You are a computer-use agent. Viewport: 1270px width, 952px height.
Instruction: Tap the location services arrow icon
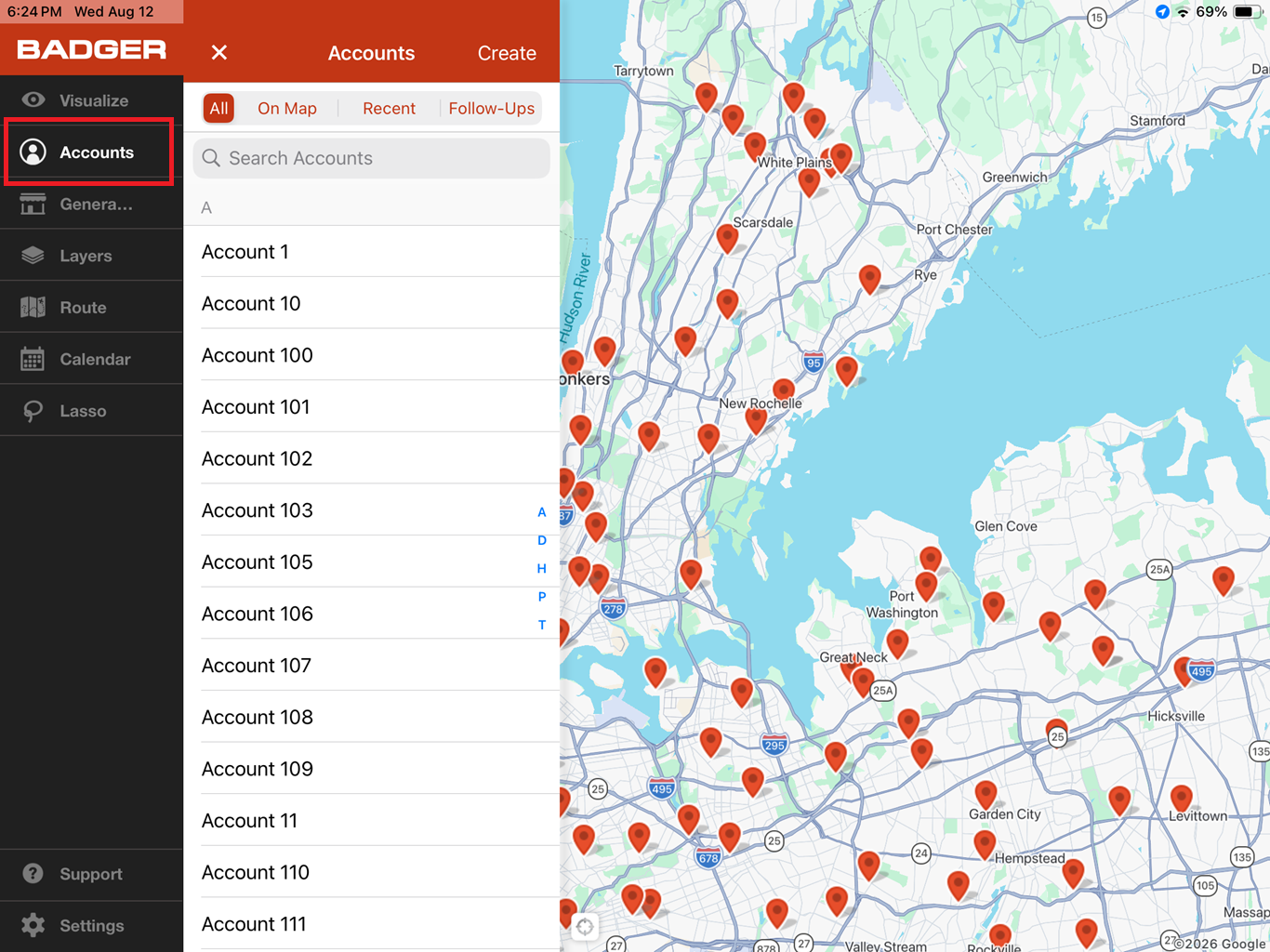point(1162,12)
